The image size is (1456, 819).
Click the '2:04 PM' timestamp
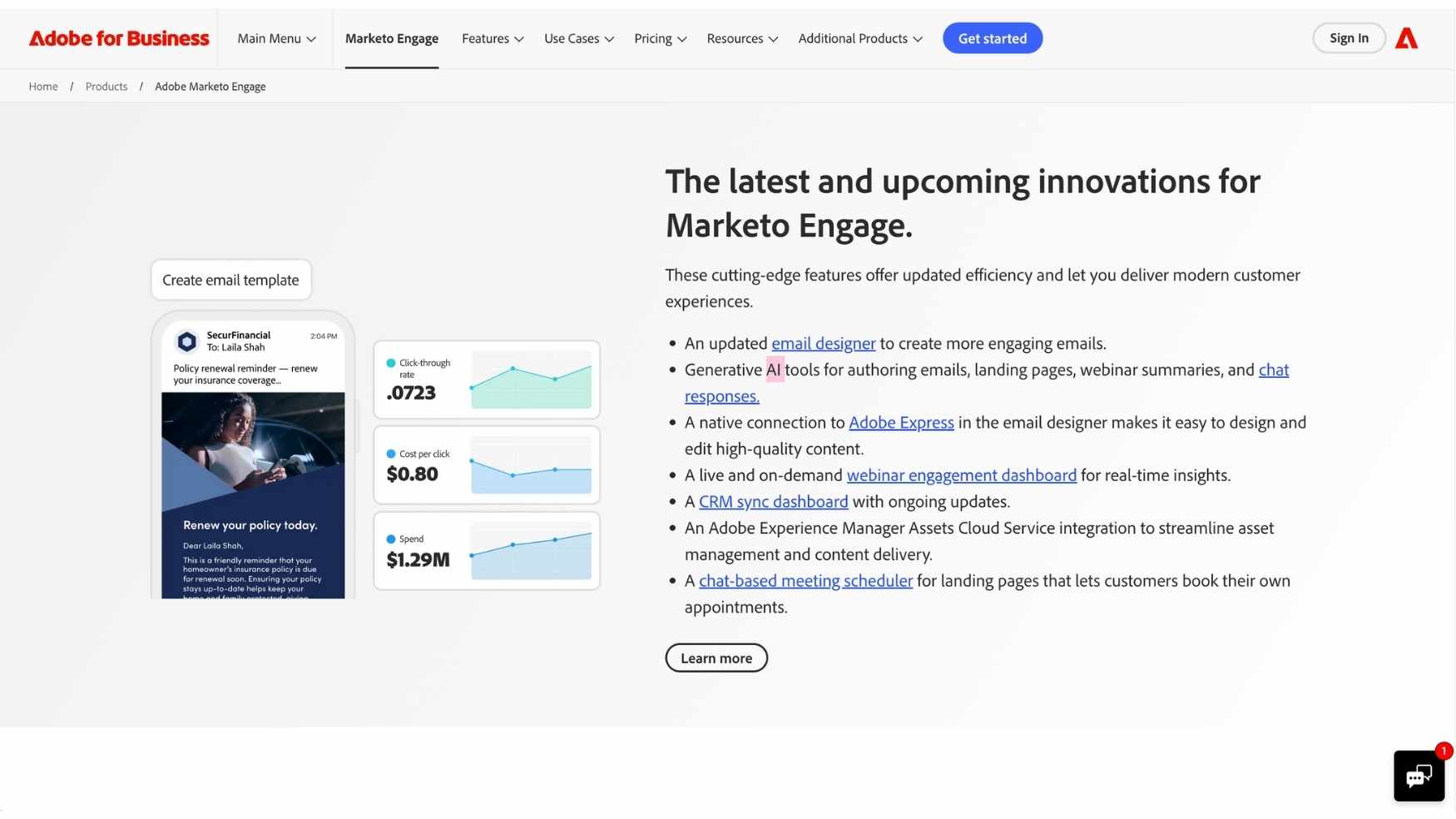(x=324, y=336)
